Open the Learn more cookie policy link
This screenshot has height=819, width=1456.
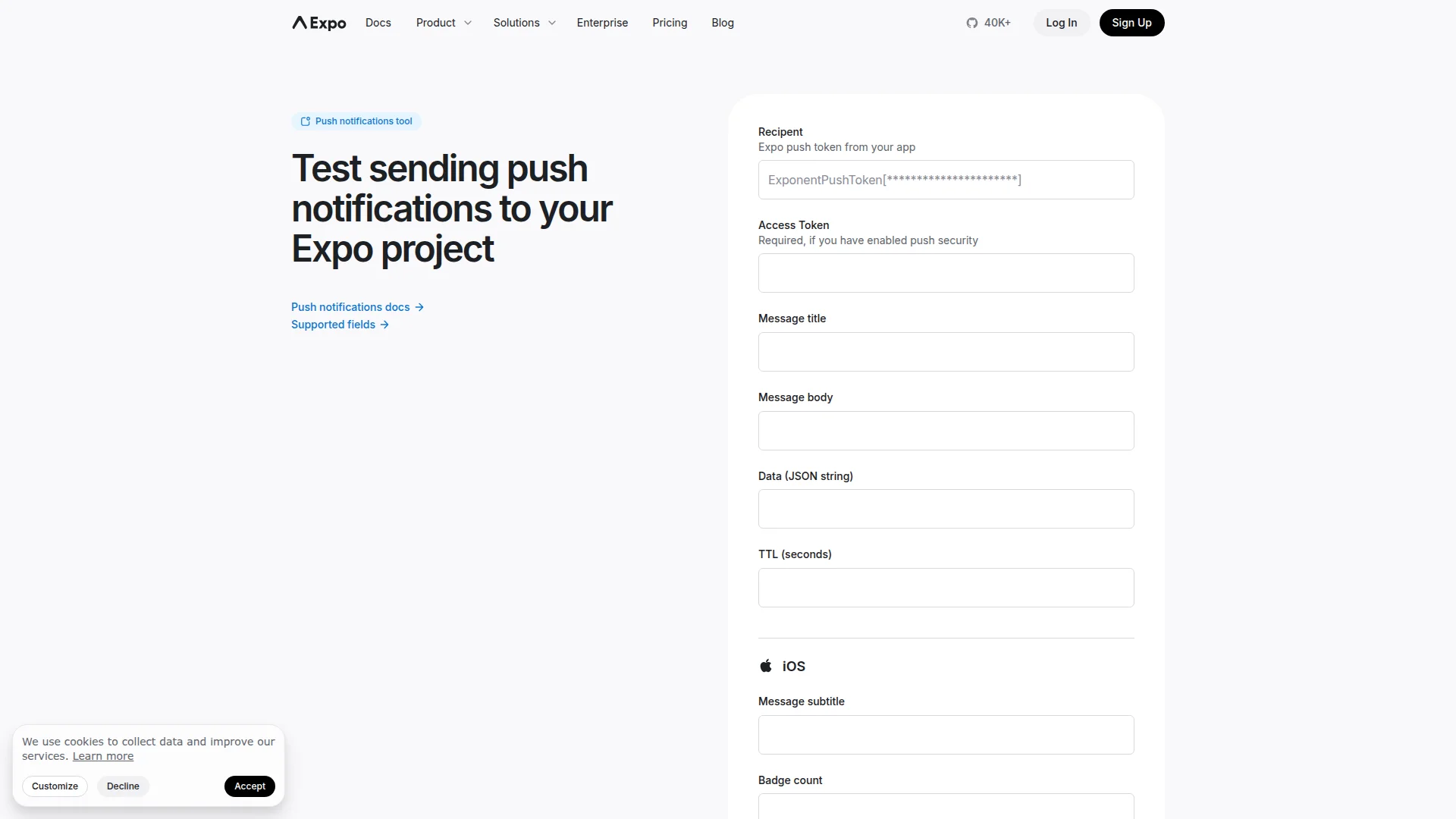click(x=103, y=756)
